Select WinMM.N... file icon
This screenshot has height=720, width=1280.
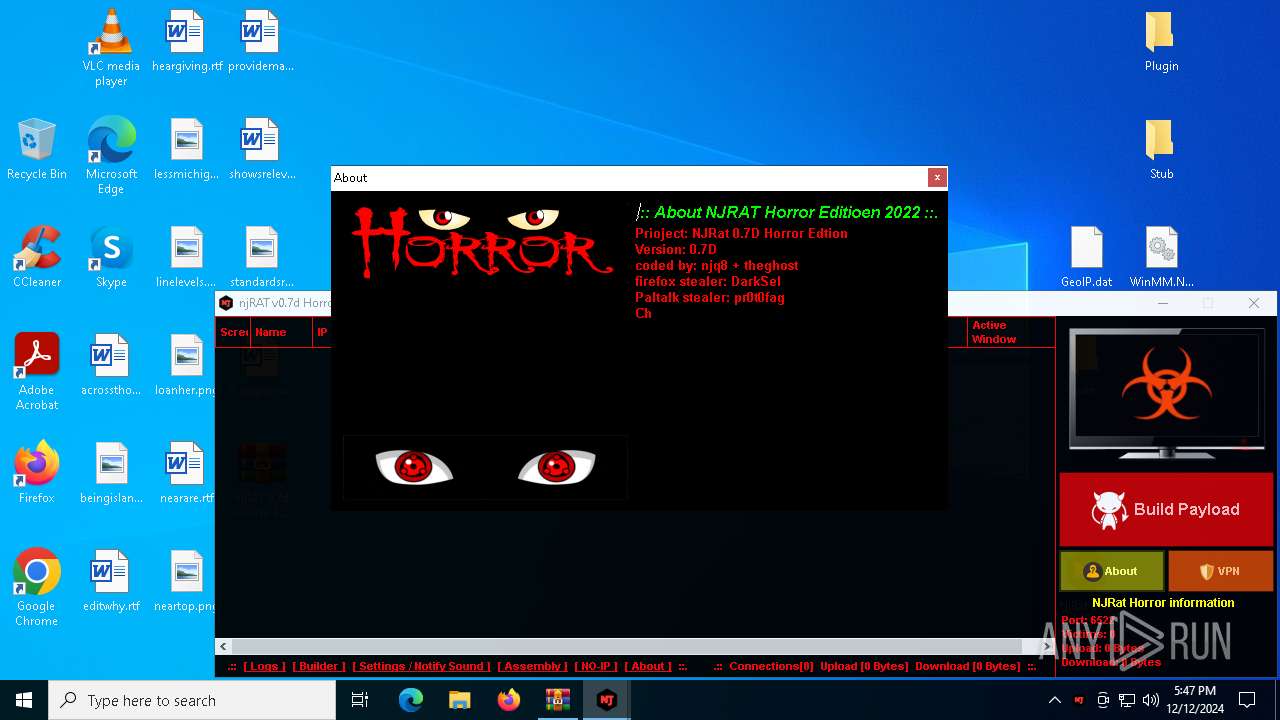point(1161,258)
